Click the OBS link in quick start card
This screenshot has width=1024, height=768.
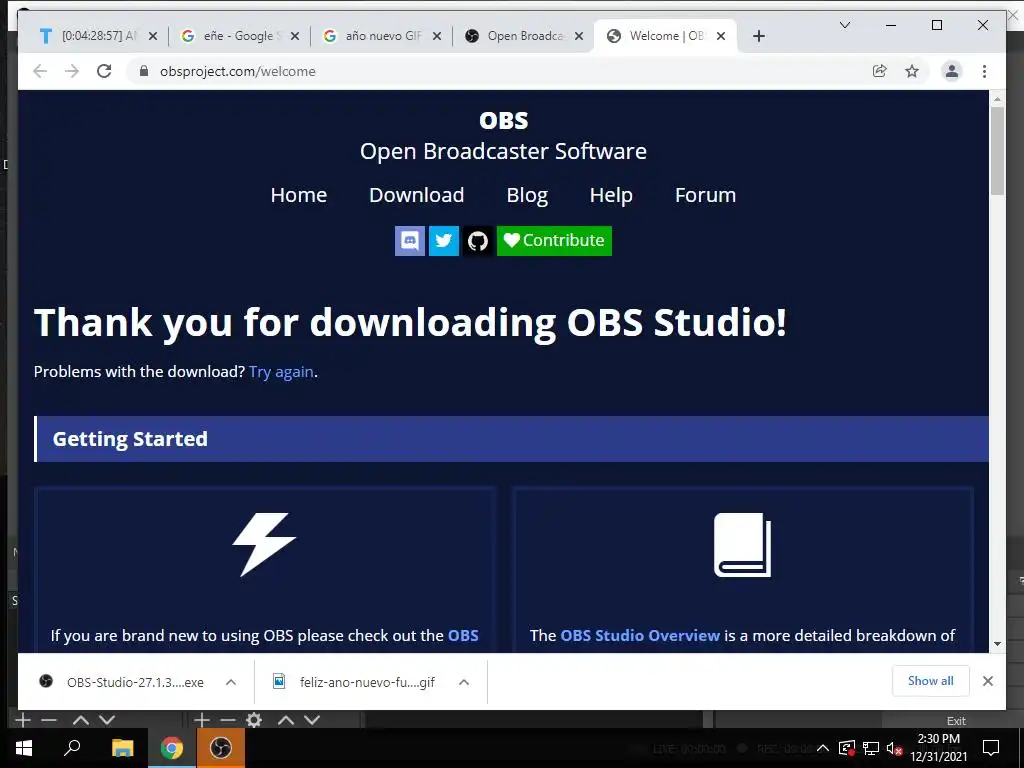(x=463, y=635)
